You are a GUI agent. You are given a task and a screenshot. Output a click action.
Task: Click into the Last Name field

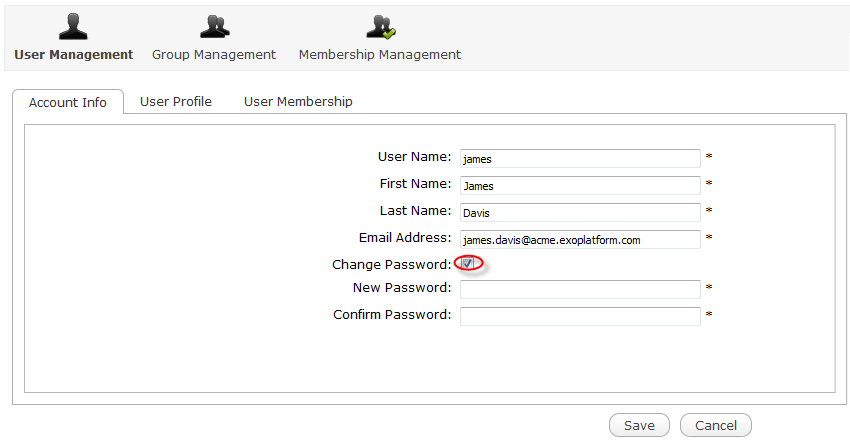pyautogui.click(x=580, y=212)
